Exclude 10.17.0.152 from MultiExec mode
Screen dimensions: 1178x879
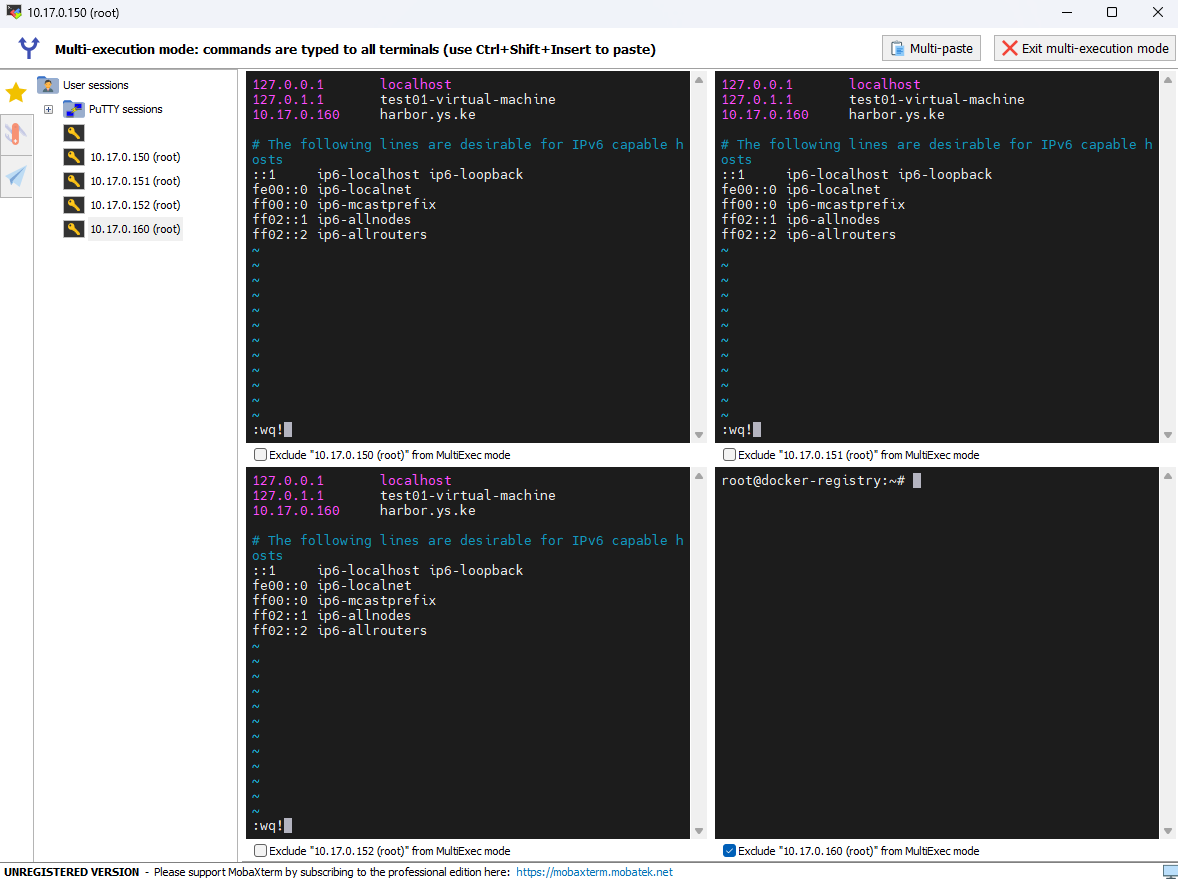(x=260, y=850)
